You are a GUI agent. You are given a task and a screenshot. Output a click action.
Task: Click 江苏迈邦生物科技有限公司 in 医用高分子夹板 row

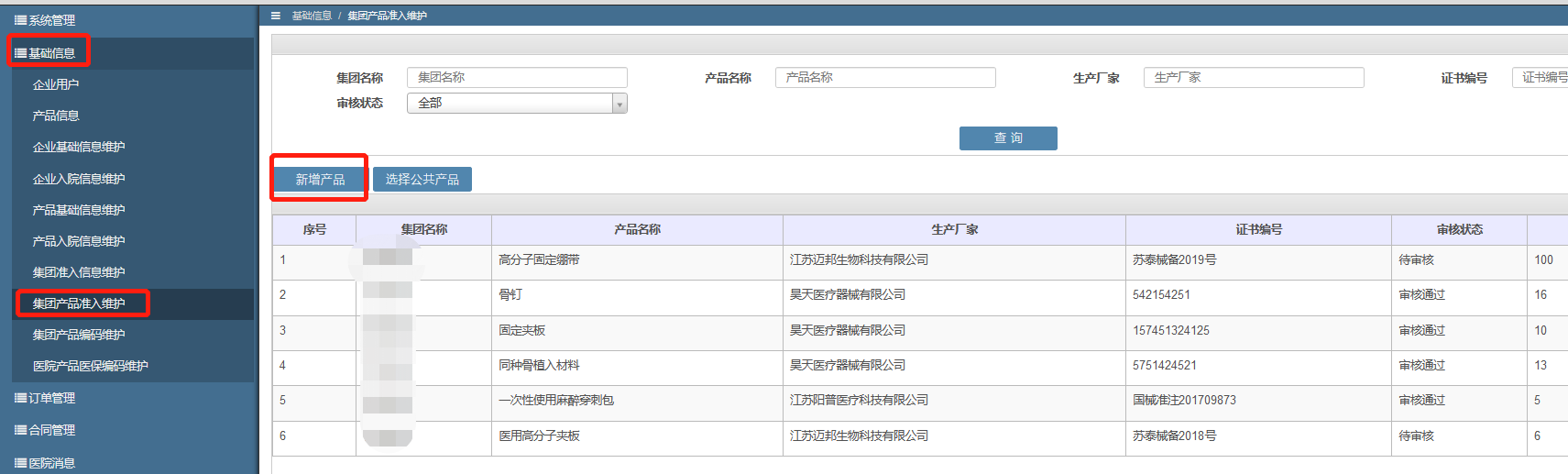coord(859,436)
